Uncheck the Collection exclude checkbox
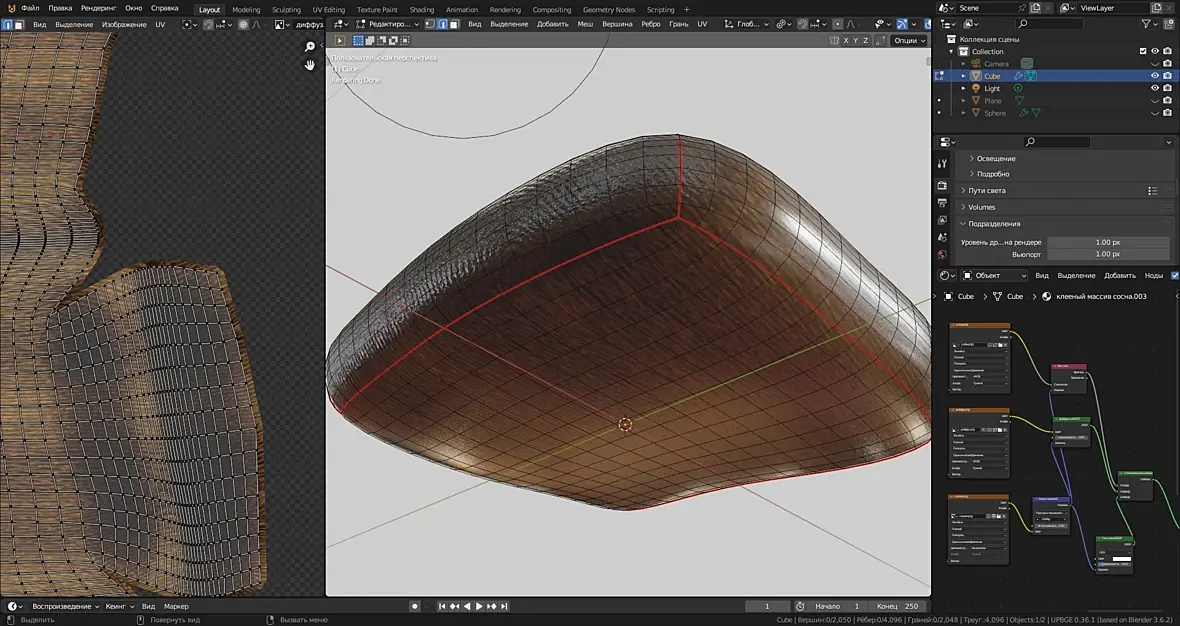This screenshot has height=626, width=1180. coord(1143,51)
